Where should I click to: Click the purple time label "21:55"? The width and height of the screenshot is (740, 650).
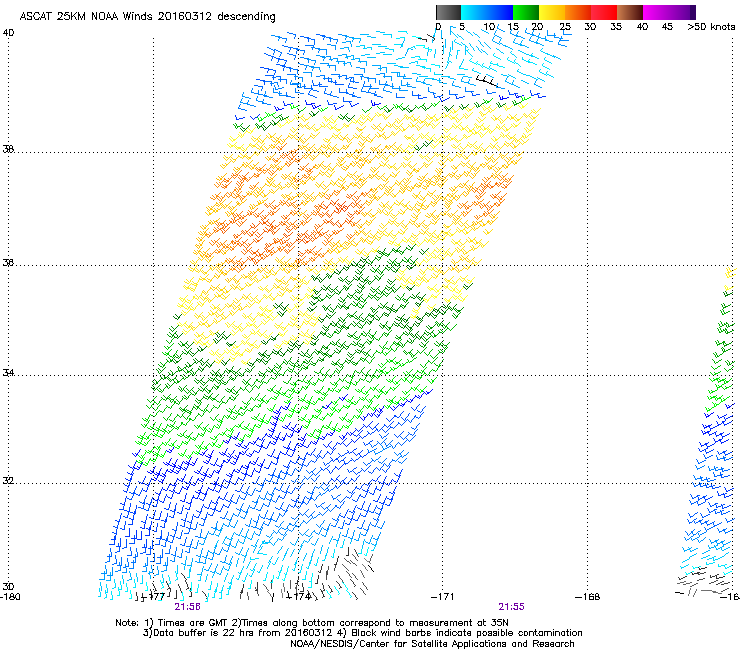[x=512, y=607]
